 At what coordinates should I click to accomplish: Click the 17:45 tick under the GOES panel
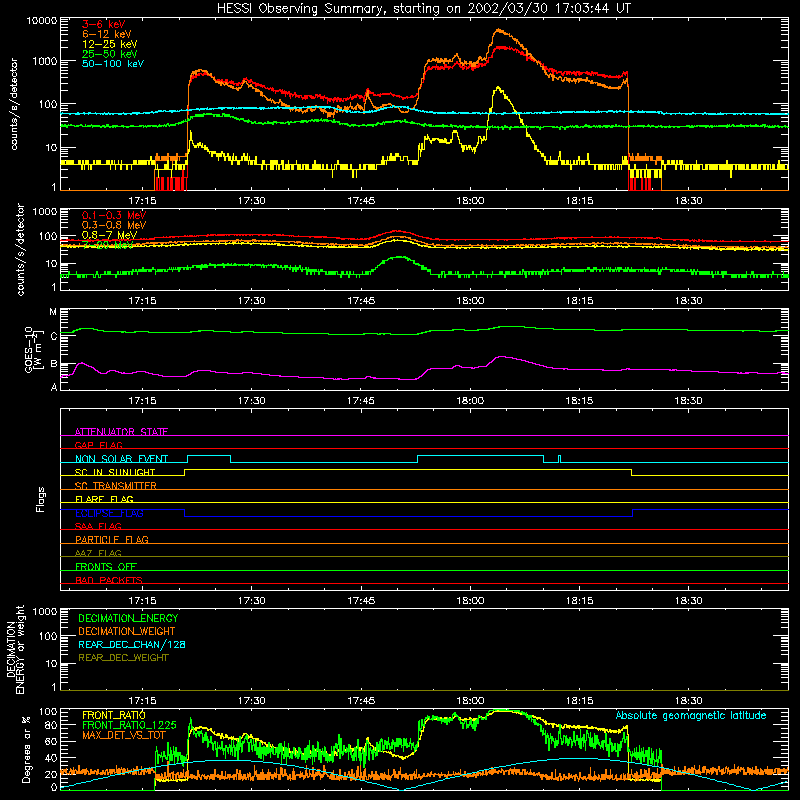click(361, 401)
